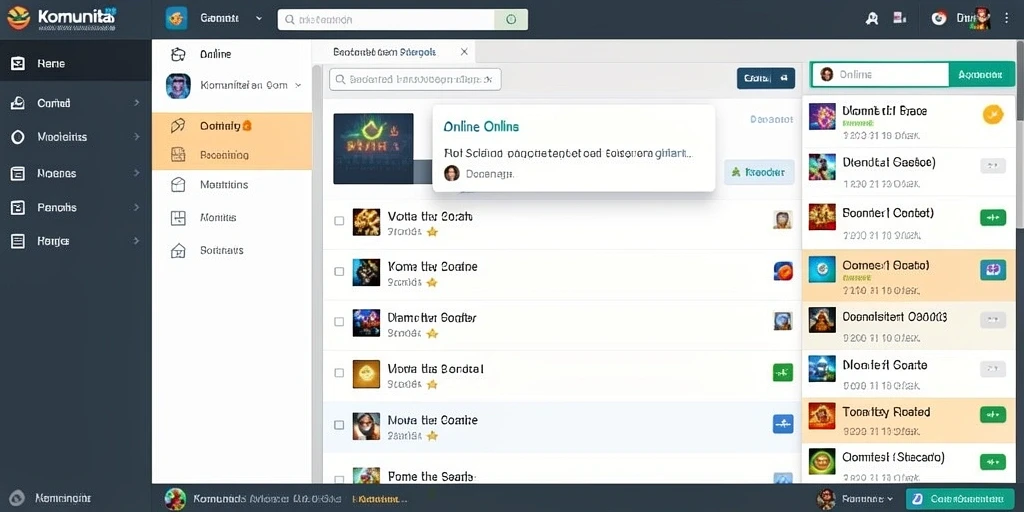The height and width of the screenshot is (512, 1024).
Task: Open dropdown next to 'Gemmis' in header
Action: point(259,19)
